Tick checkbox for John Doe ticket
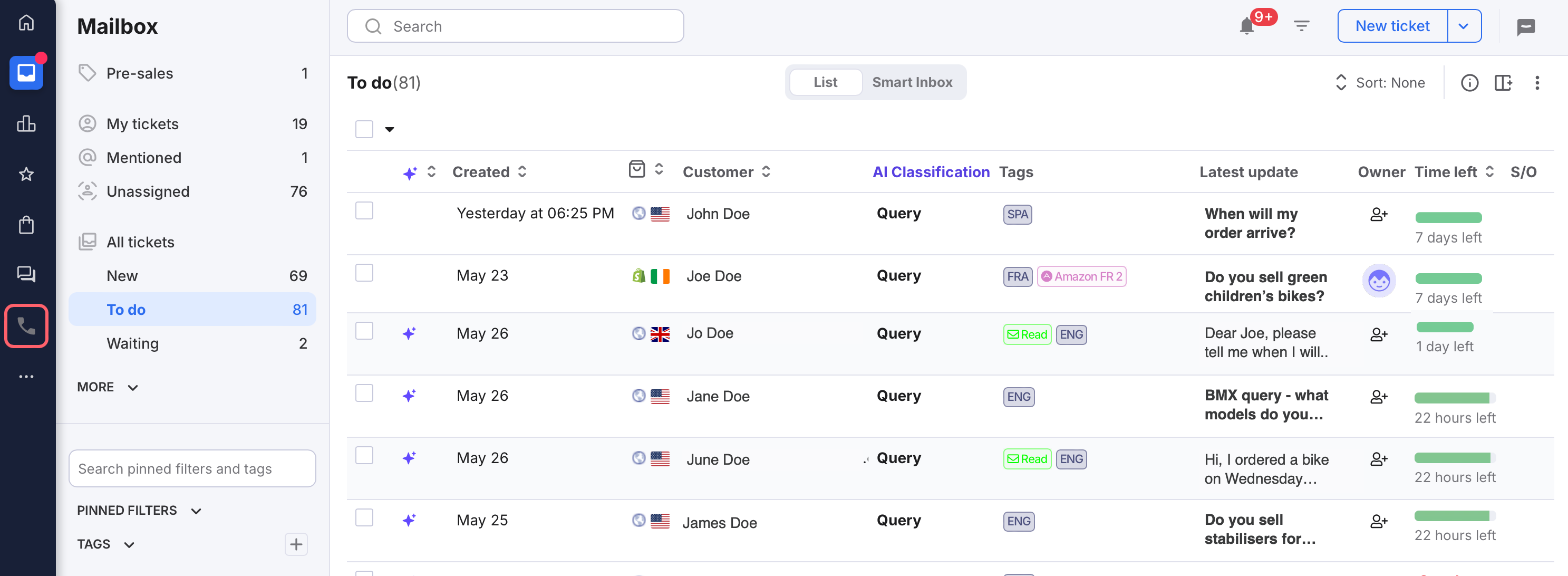1568x576 pixels. coord(364,210)
